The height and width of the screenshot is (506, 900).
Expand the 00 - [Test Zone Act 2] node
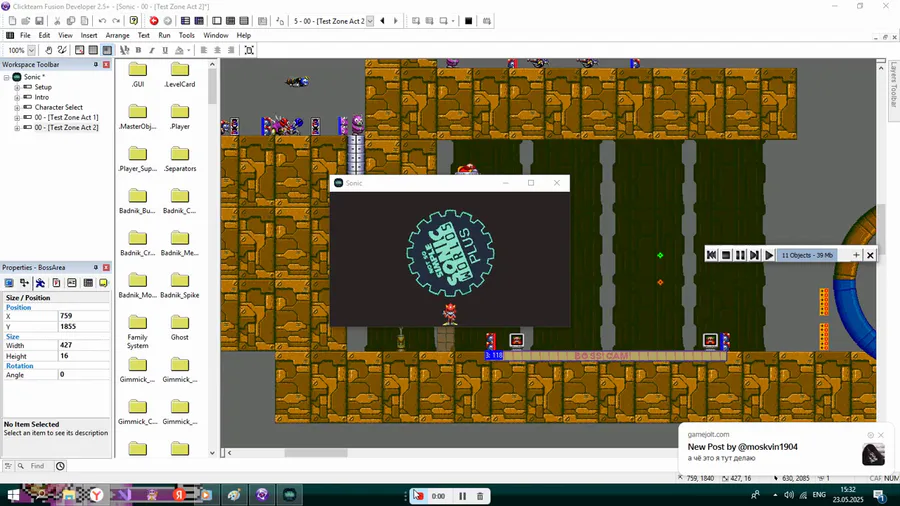[17, 128]
